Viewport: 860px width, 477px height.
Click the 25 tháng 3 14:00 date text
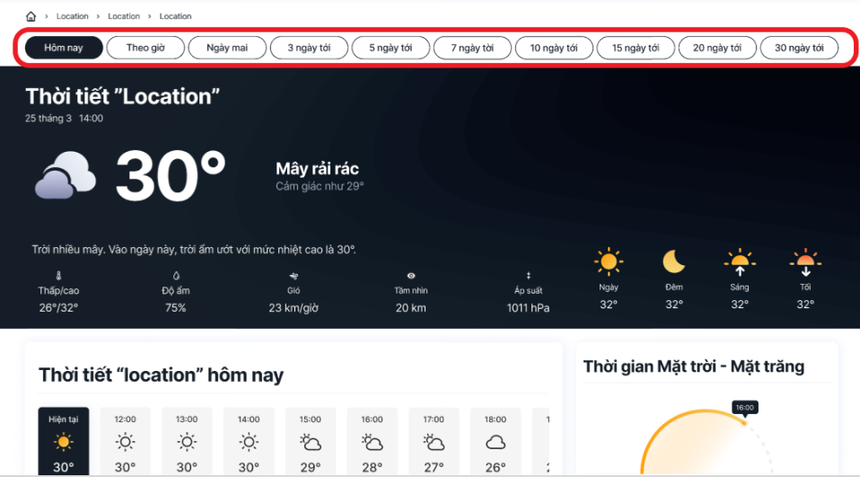(64, 118)
